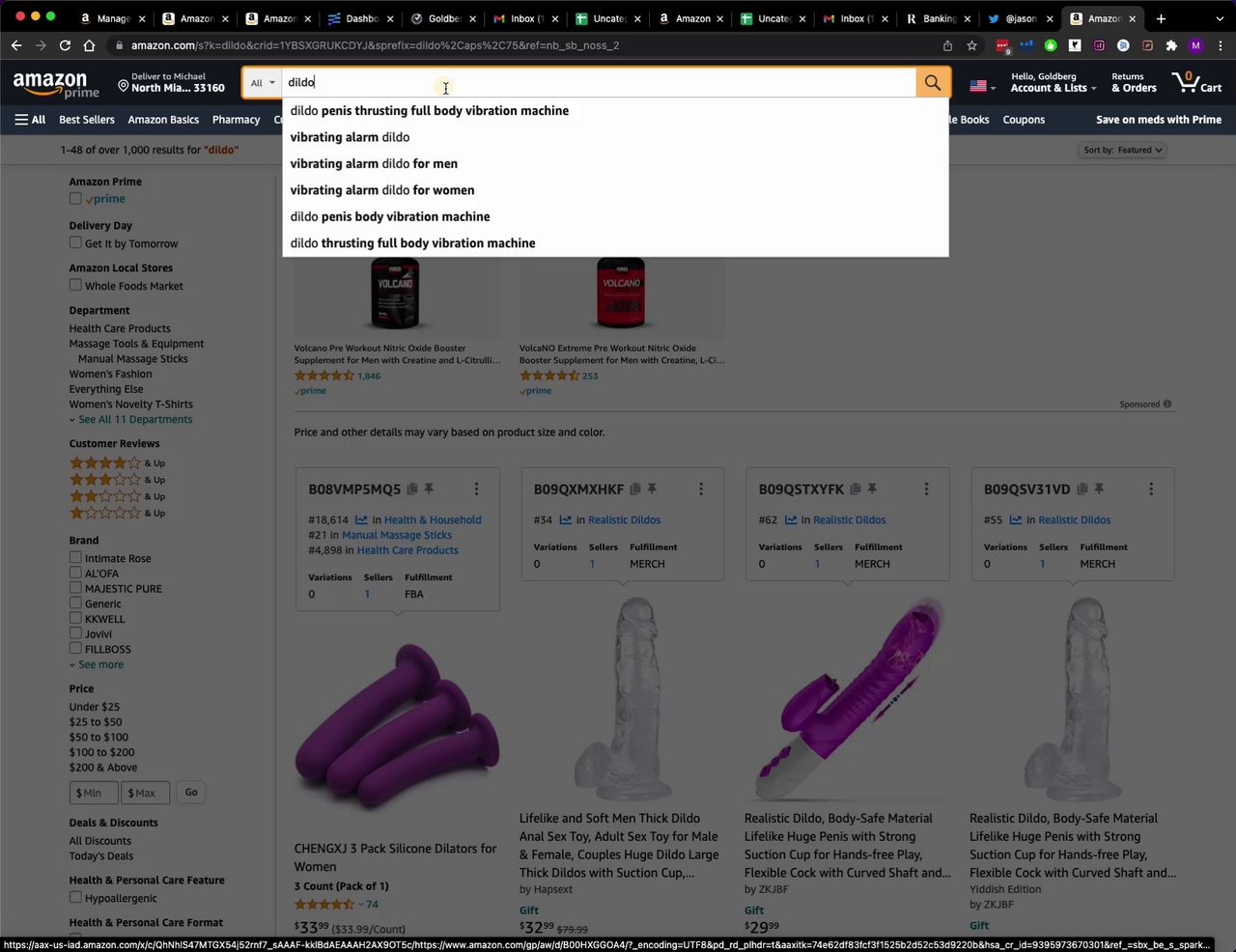Open the Chrome extensions puzzle icon
The image size is (1236, 952).
click(x=1171, y=45)
